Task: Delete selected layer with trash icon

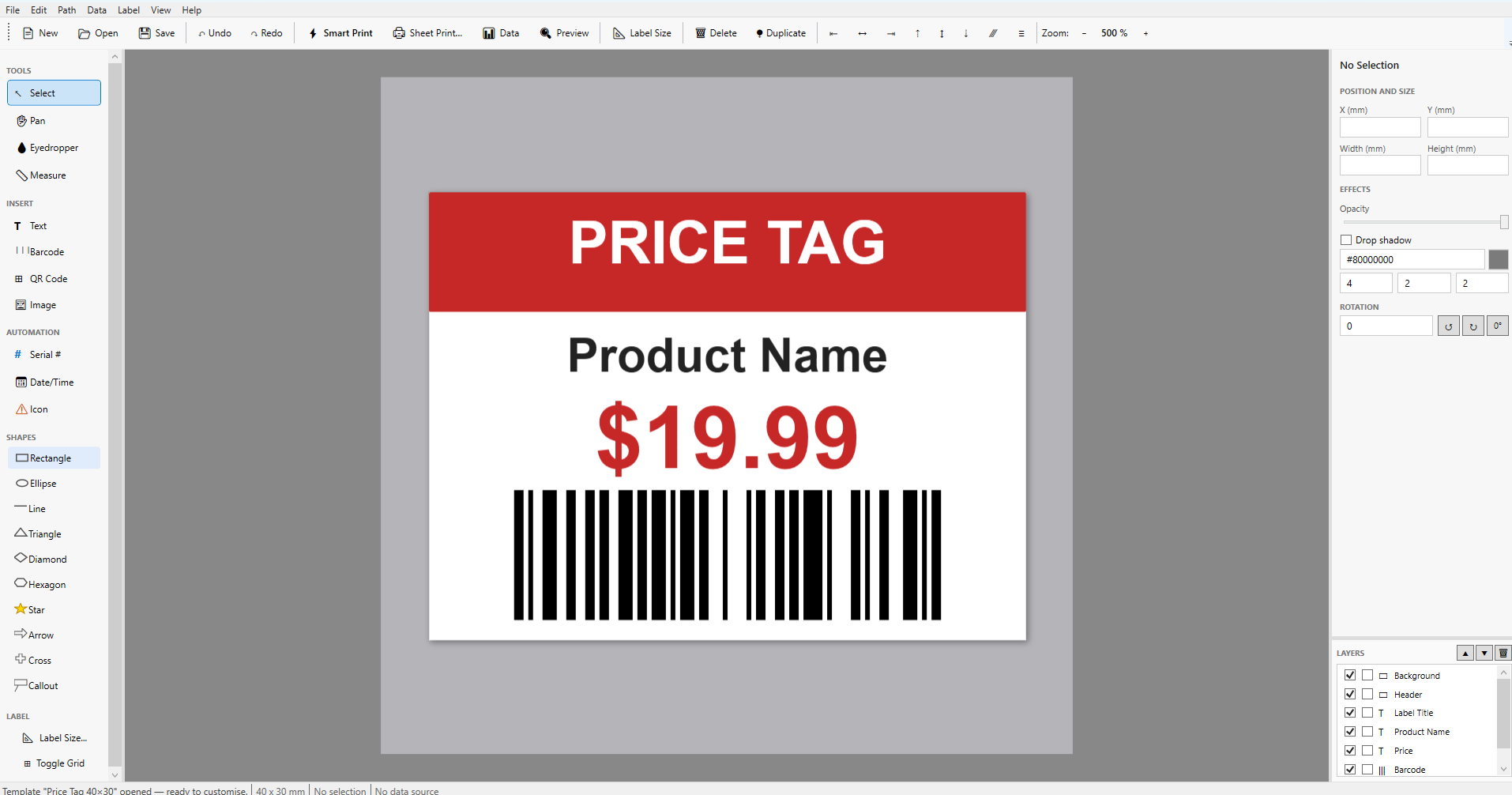Action: tap(1503, 653)
